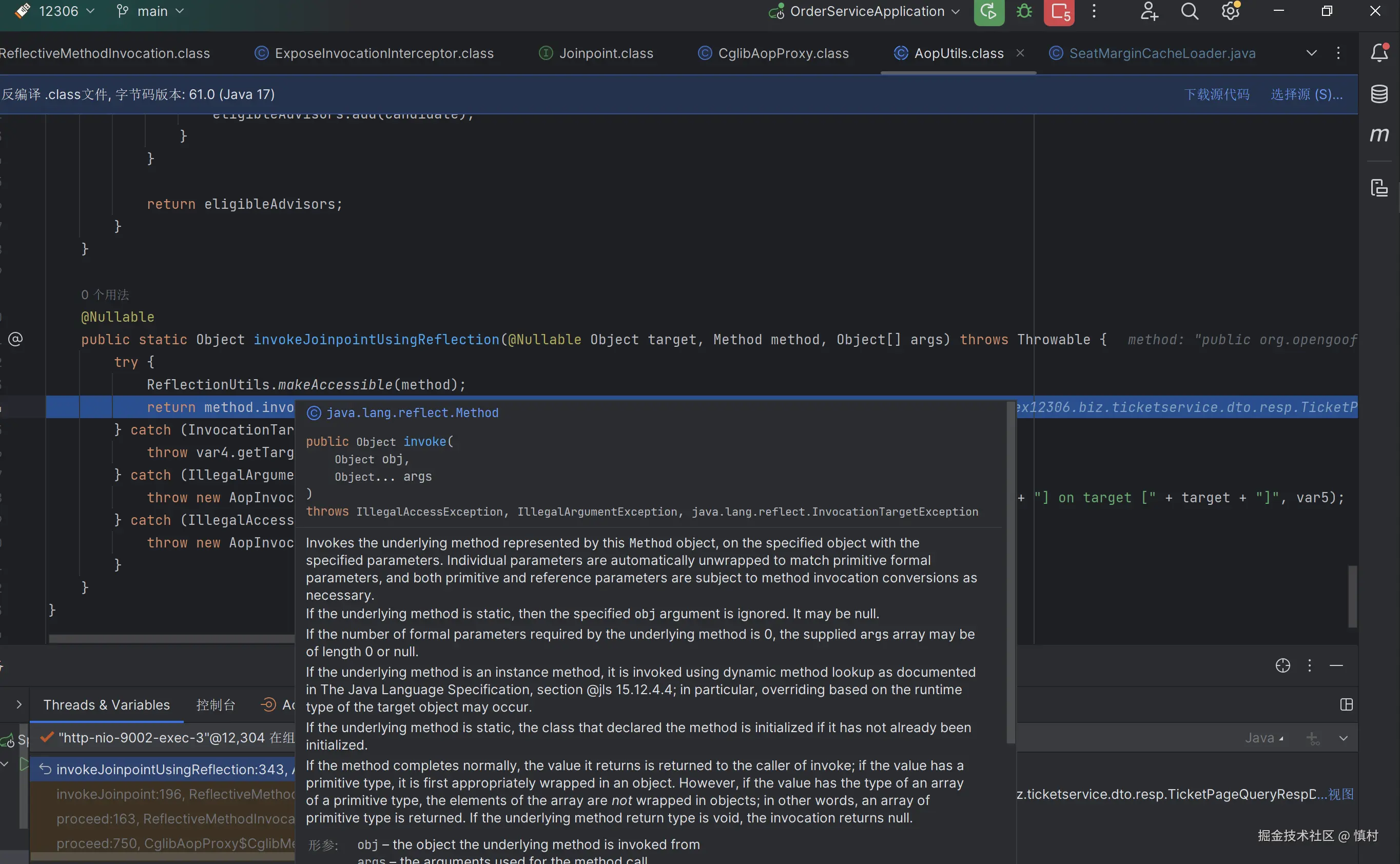
Task: Click the 选择源 (S)... link
Action: point(1306,94)
